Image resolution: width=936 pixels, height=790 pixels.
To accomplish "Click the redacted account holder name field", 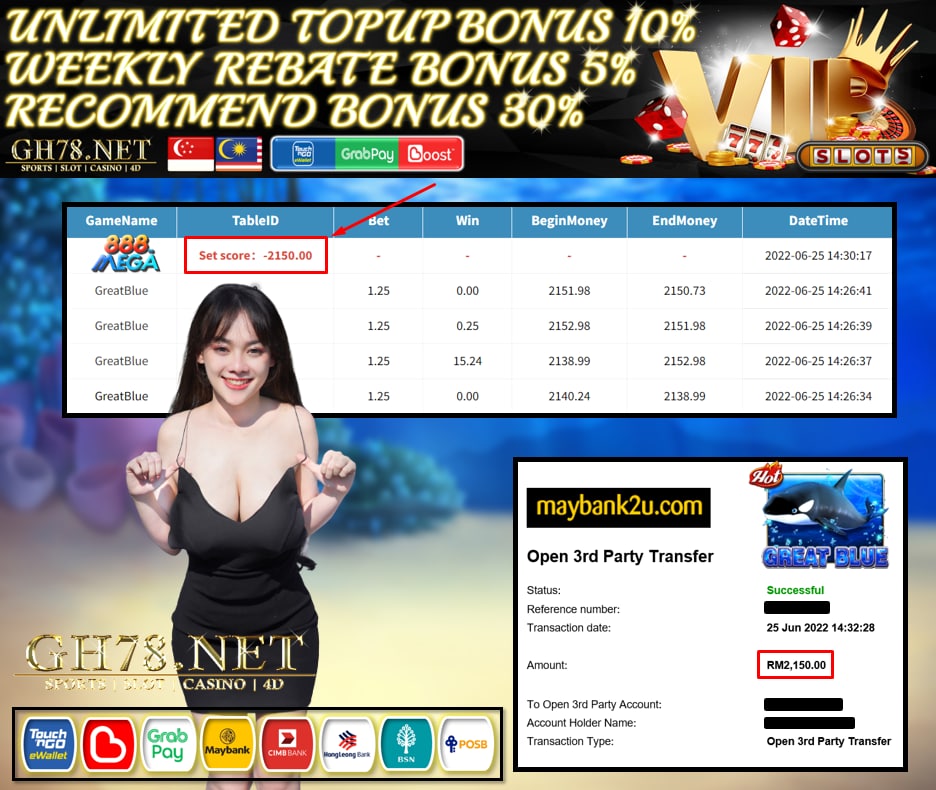I will (x=809, y=723).
